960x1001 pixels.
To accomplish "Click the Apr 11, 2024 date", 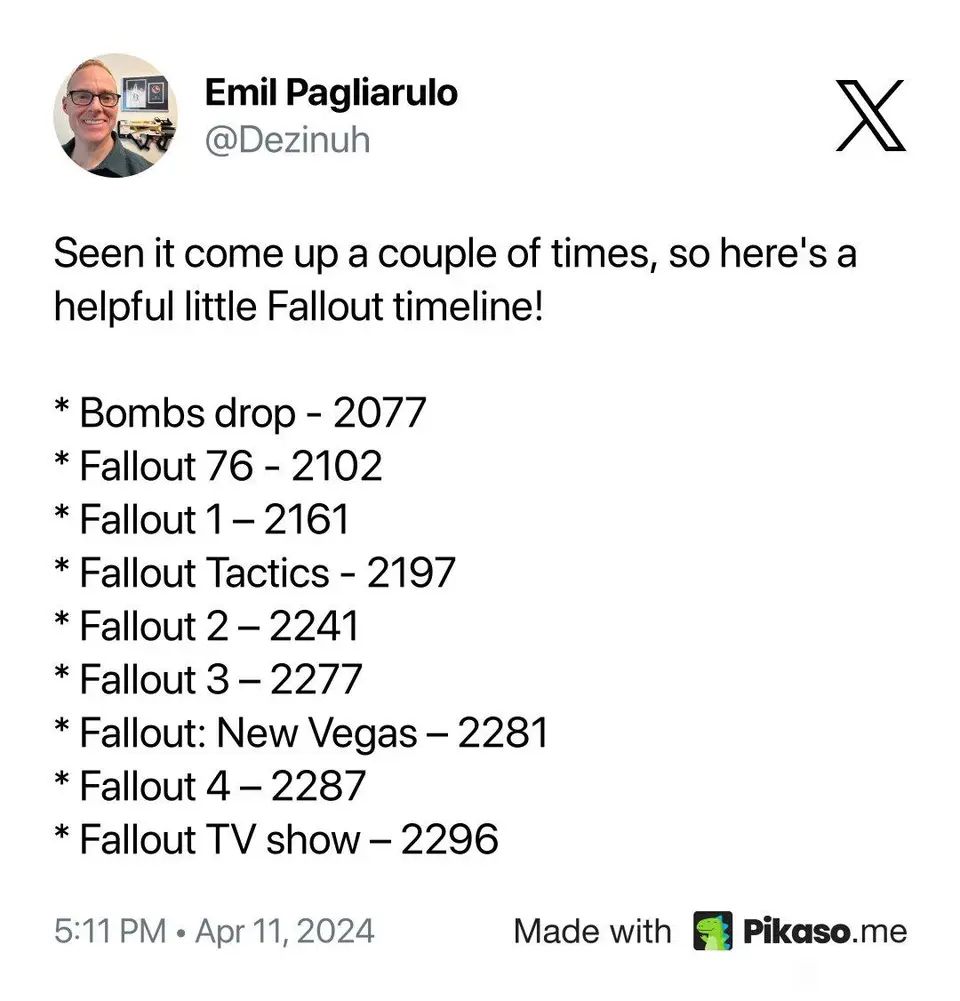I will coord(285,931).
